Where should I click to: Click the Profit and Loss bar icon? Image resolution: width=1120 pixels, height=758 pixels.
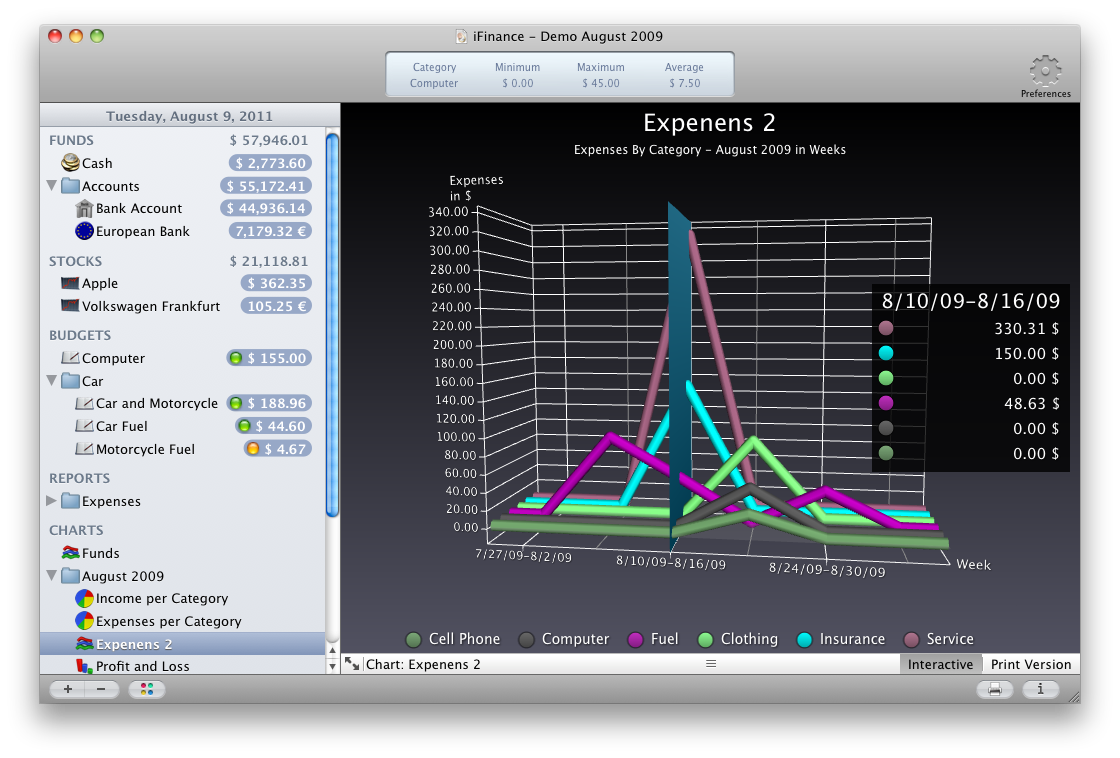(x=84, y=666)
